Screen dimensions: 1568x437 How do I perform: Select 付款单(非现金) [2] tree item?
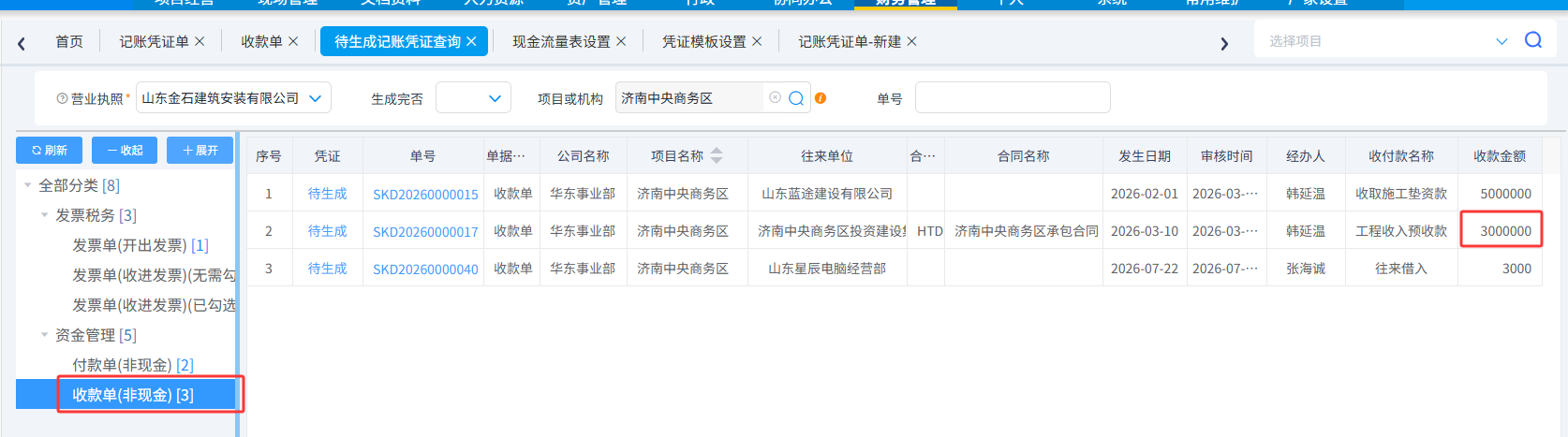tap(133, 365)
